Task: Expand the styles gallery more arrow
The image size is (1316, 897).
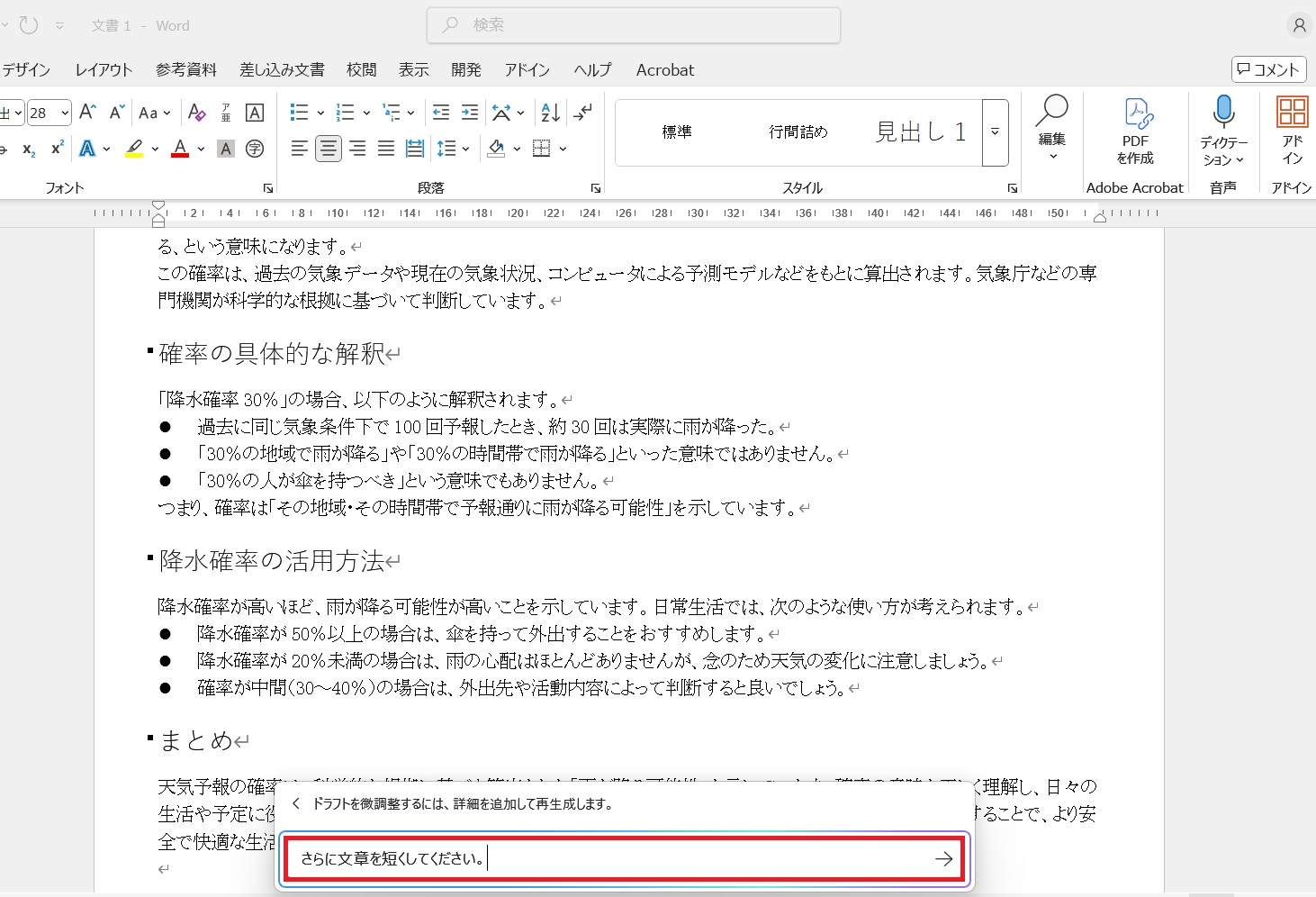Action: (995, 132)
